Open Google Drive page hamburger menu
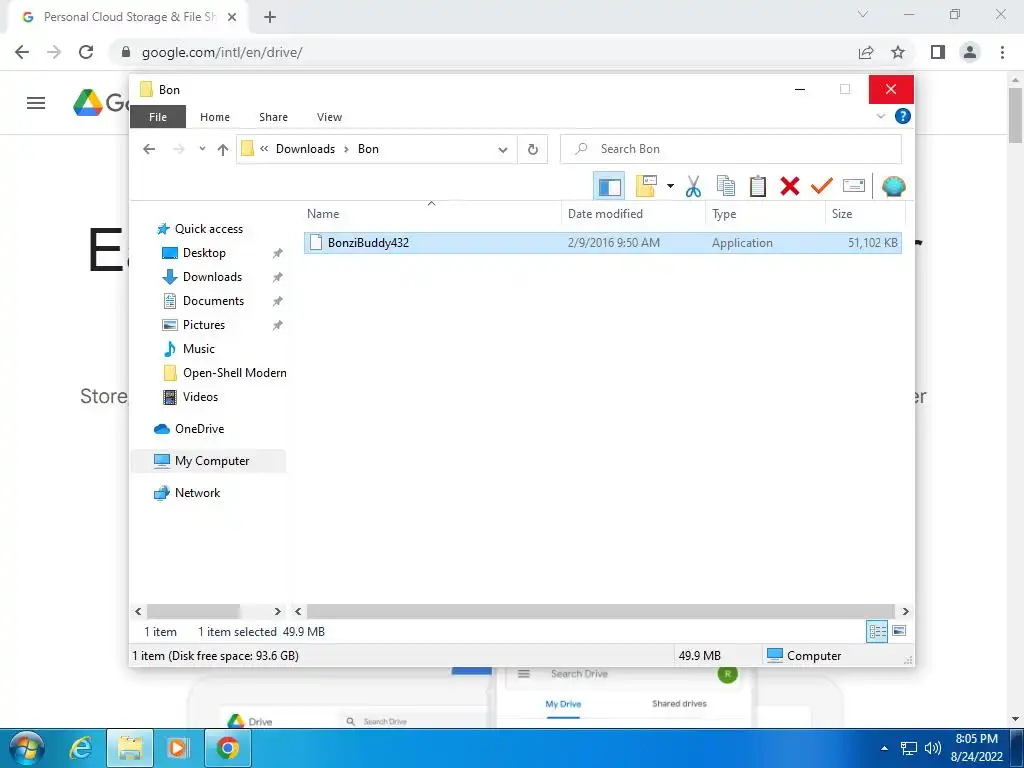Viewport: 1024px width, 768px height. [36, 103]
